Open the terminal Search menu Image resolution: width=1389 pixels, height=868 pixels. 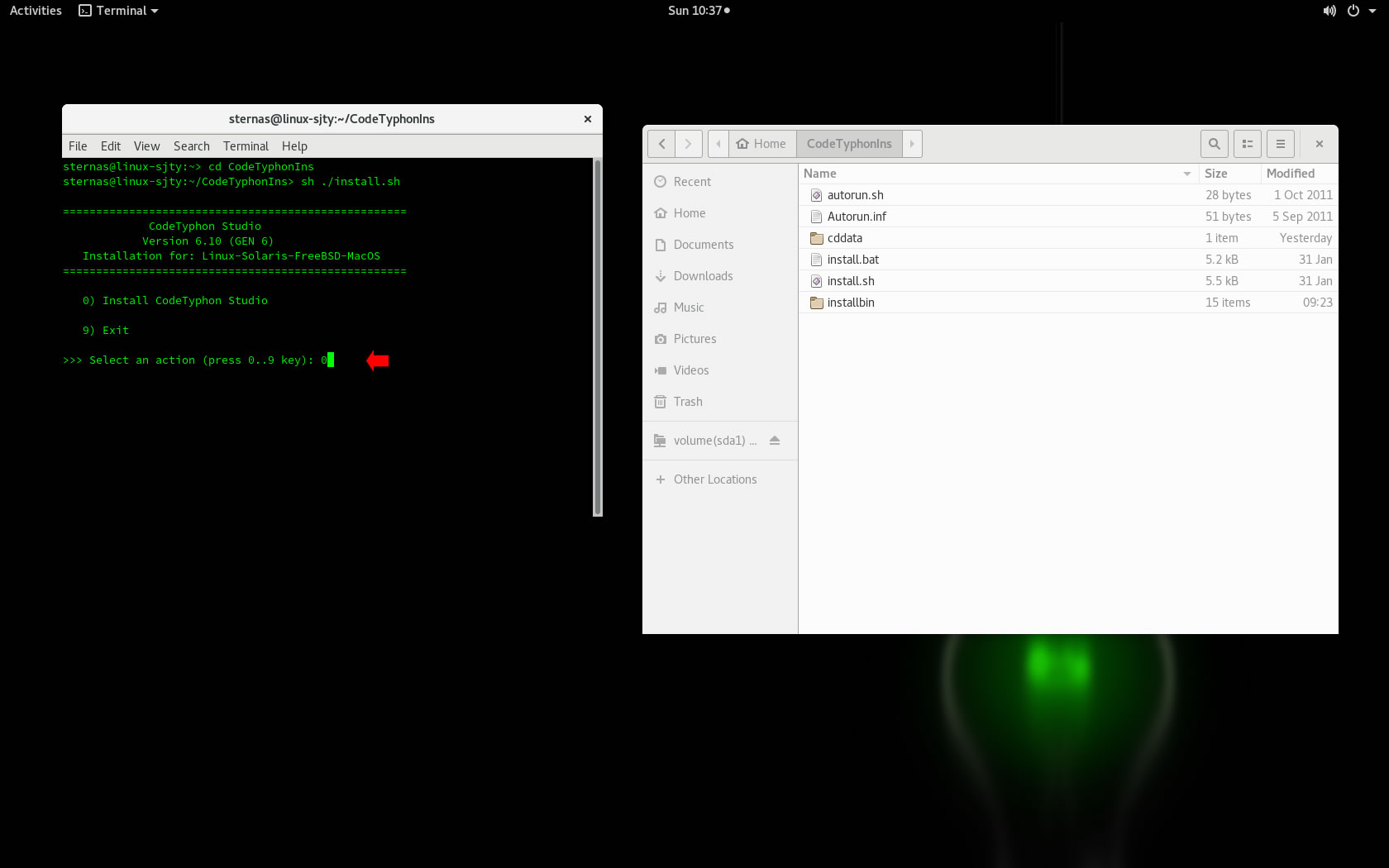191,146
